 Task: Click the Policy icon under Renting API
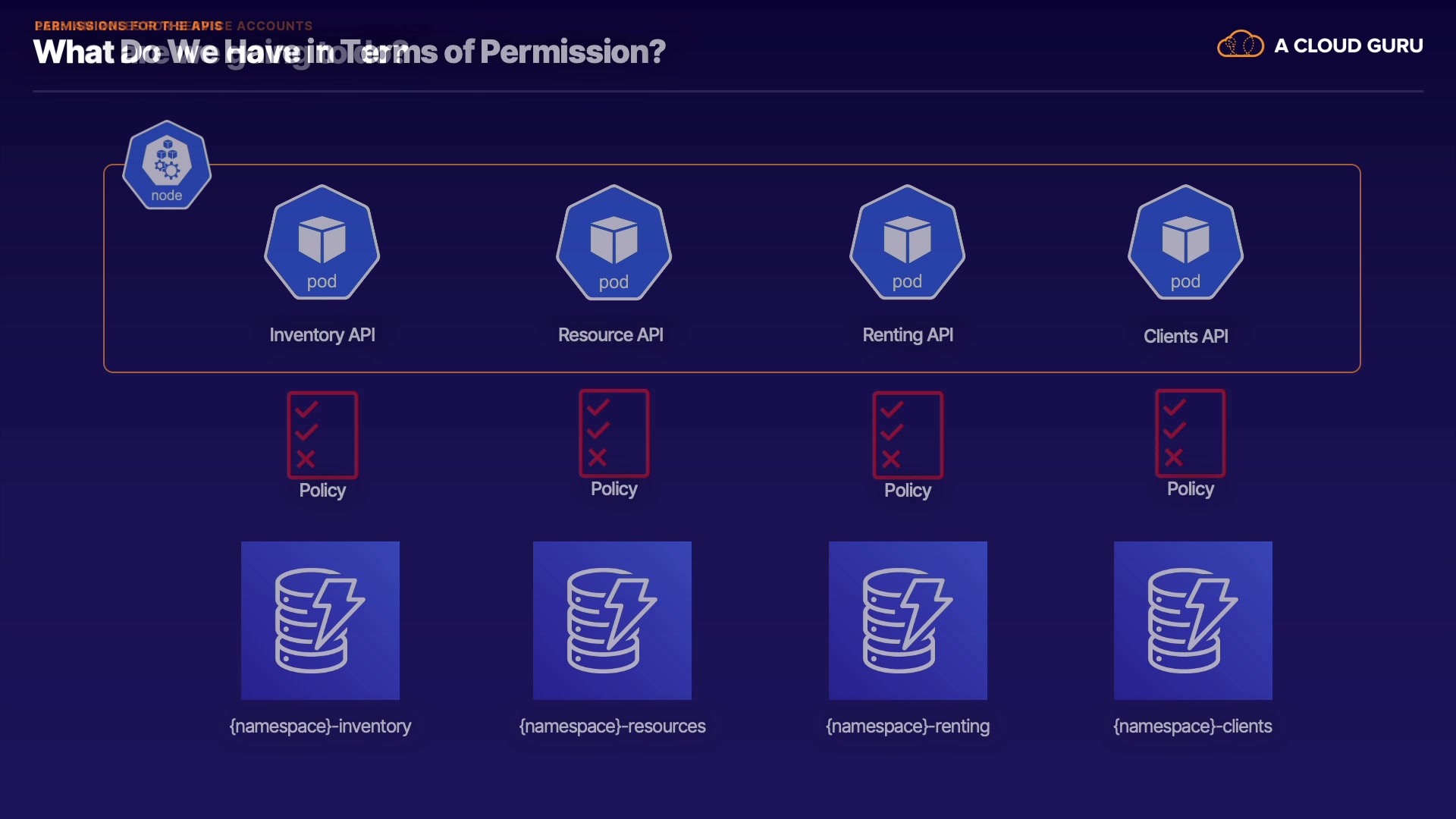tap(907, 435)
